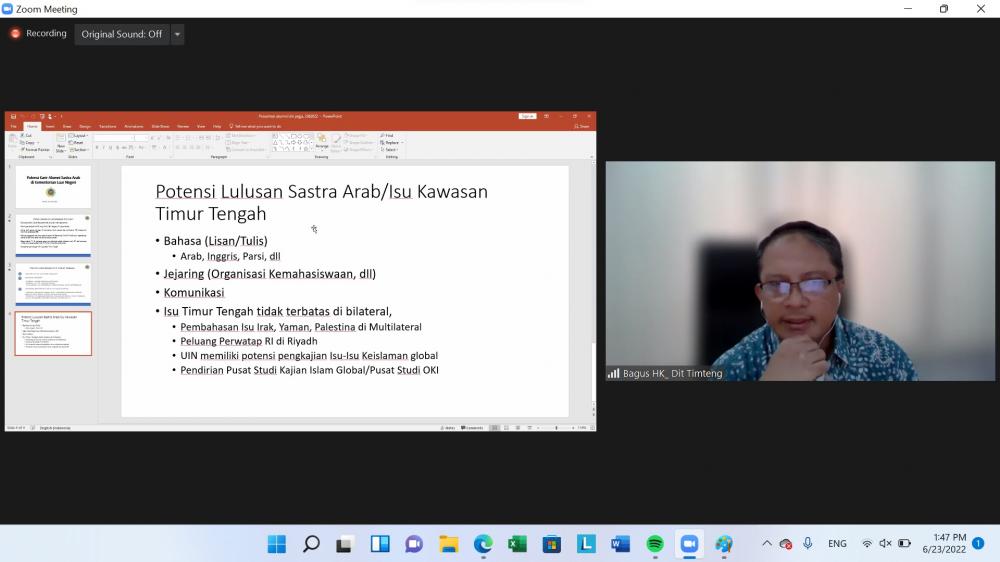Toggle Original Sound setting off/on
The width and height of the screenshot is (1000, 562).
121,34
